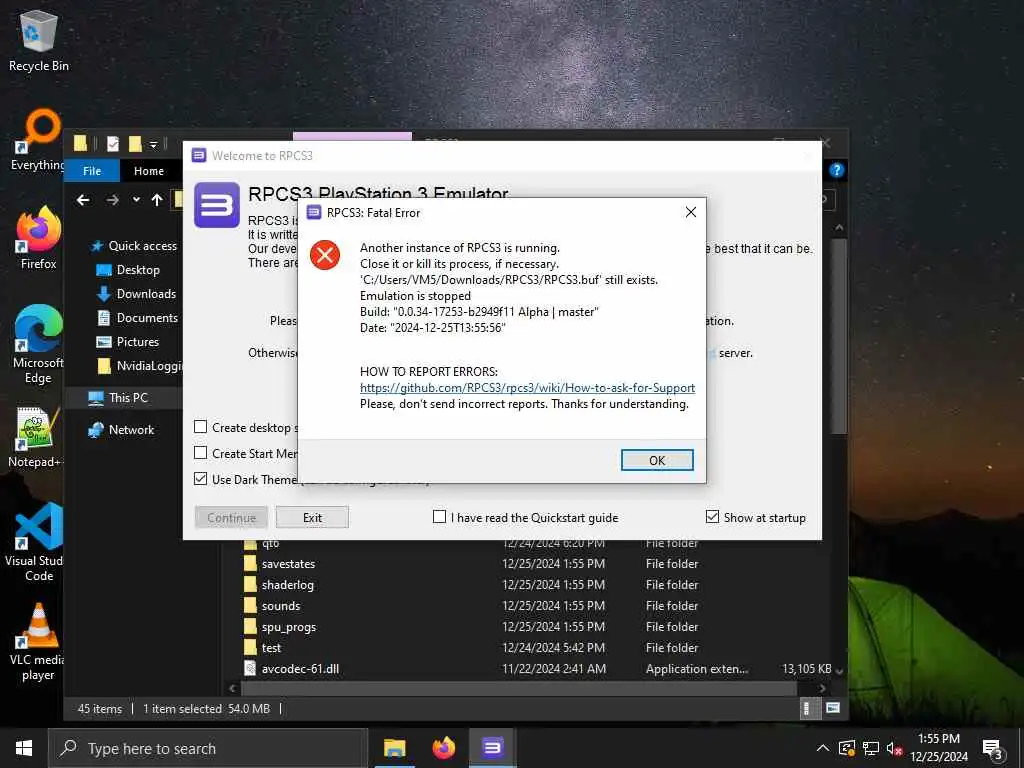Select the sounds folder
The image size is (1024, 768).
(x=281, y=605)
